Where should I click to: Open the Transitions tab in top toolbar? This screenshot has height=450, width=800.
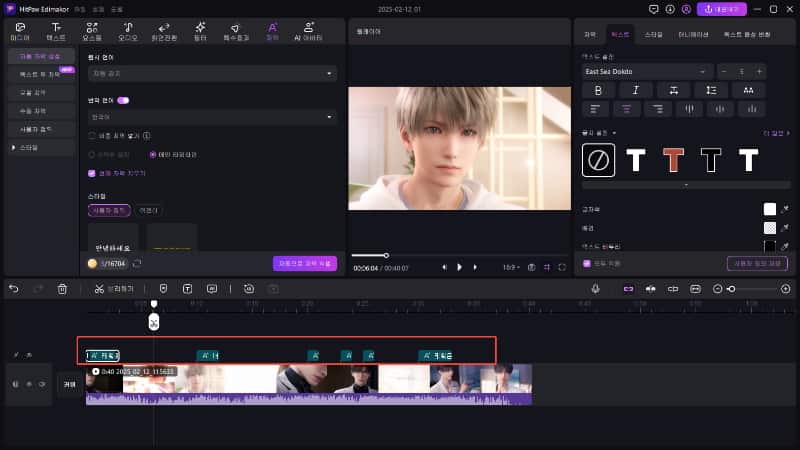tap(164, 30)
